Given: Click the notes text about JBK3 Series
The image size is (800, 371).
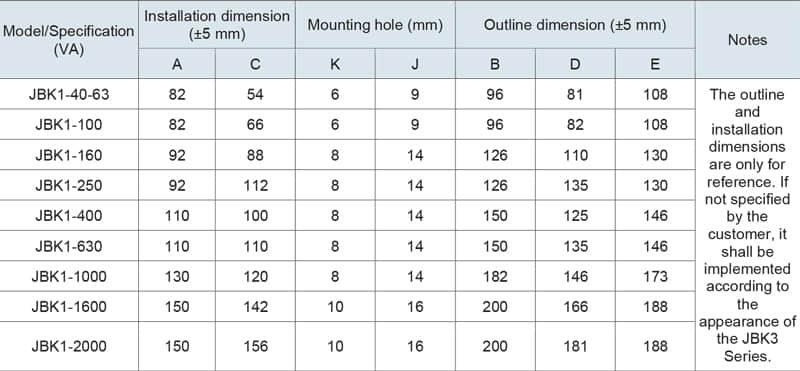Looking at the screenshot, I should click(x=747, y=225).
